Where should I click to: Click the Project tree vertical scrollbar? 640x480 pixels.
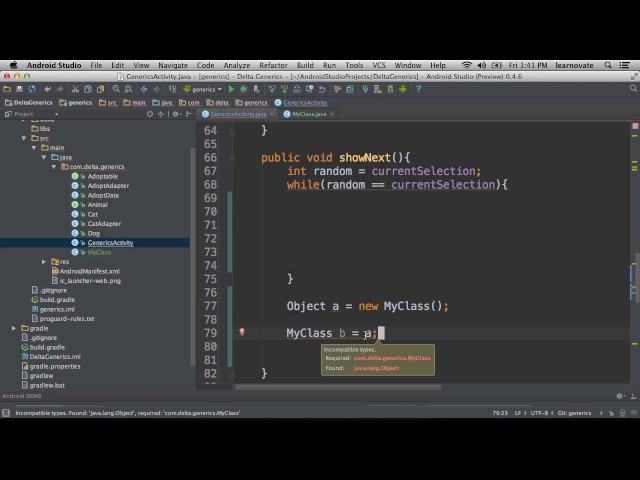(193, 256)
